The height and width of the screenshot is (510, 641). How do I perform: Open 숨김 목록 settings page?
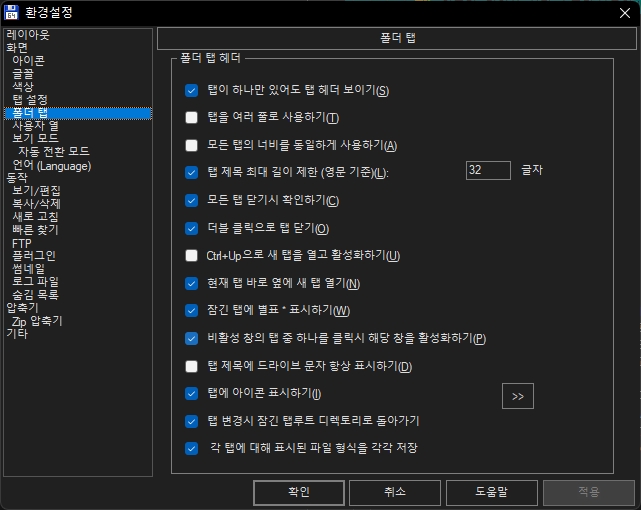(35, 295)
